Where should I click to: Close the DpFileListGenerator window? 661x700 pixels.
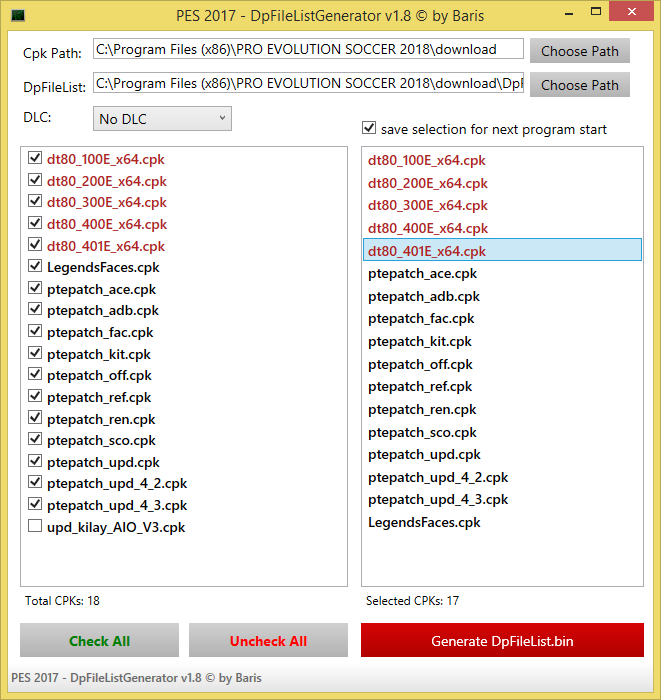tap(631, 12)
